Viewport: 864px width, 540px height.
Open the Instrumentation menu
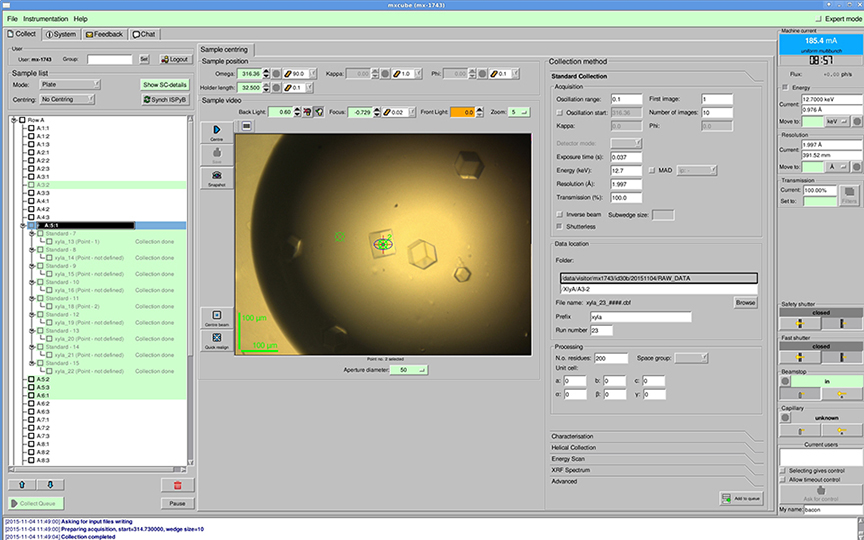pos(46,19)
